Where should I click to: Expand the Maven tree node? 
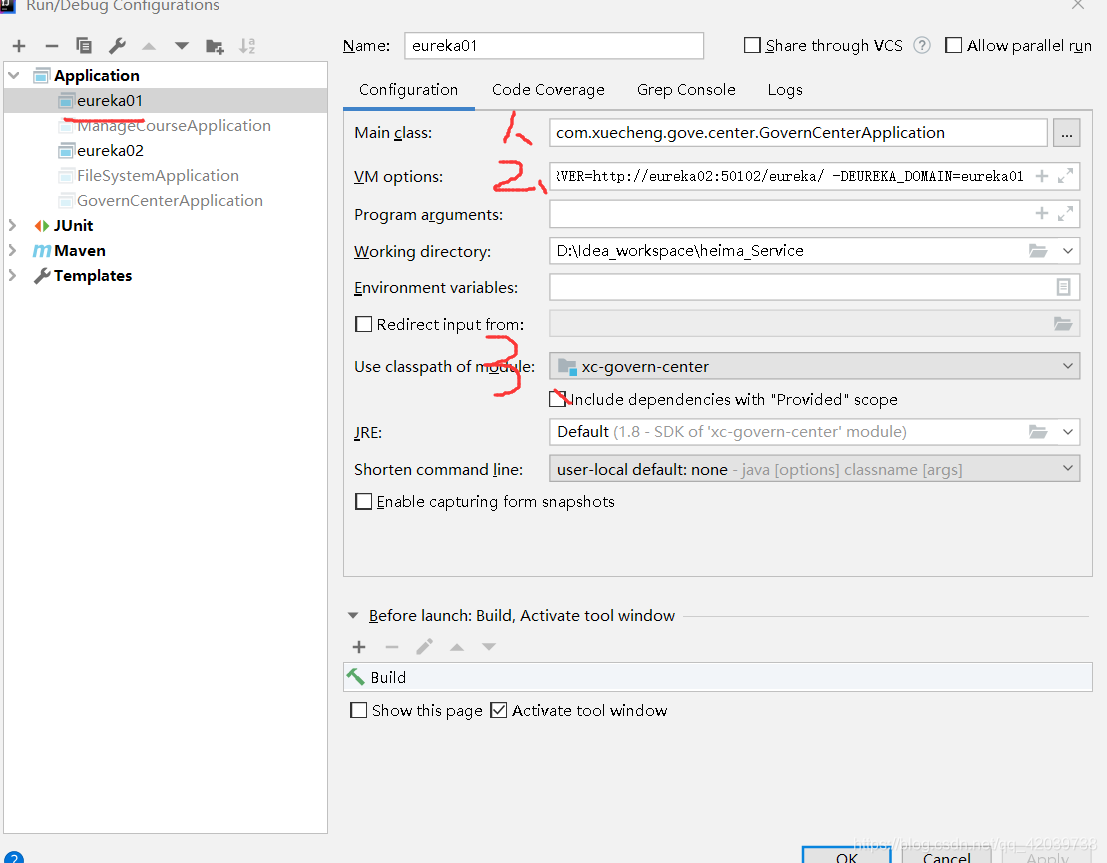click(x=12, y=251)
